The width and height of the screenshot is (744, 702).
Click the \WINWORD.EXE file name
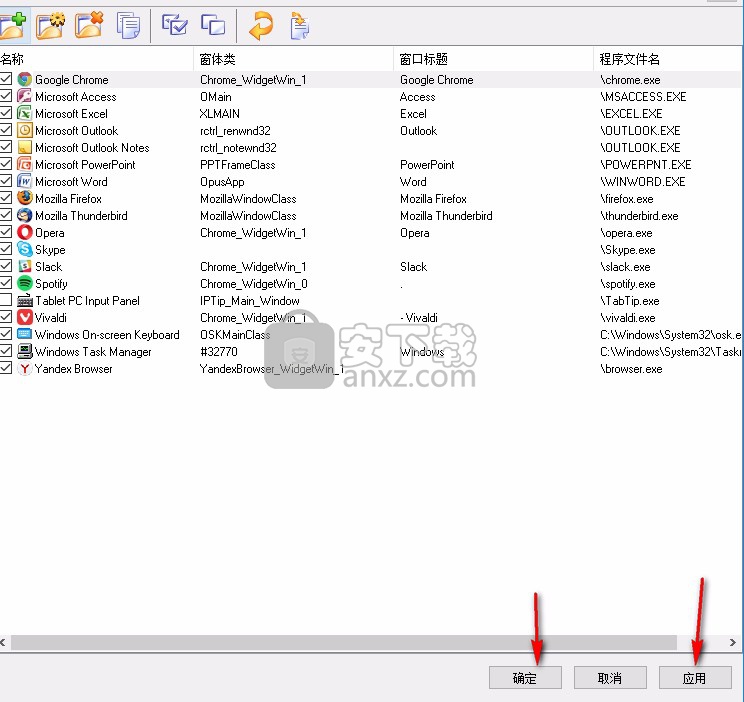tap(642, 182)
